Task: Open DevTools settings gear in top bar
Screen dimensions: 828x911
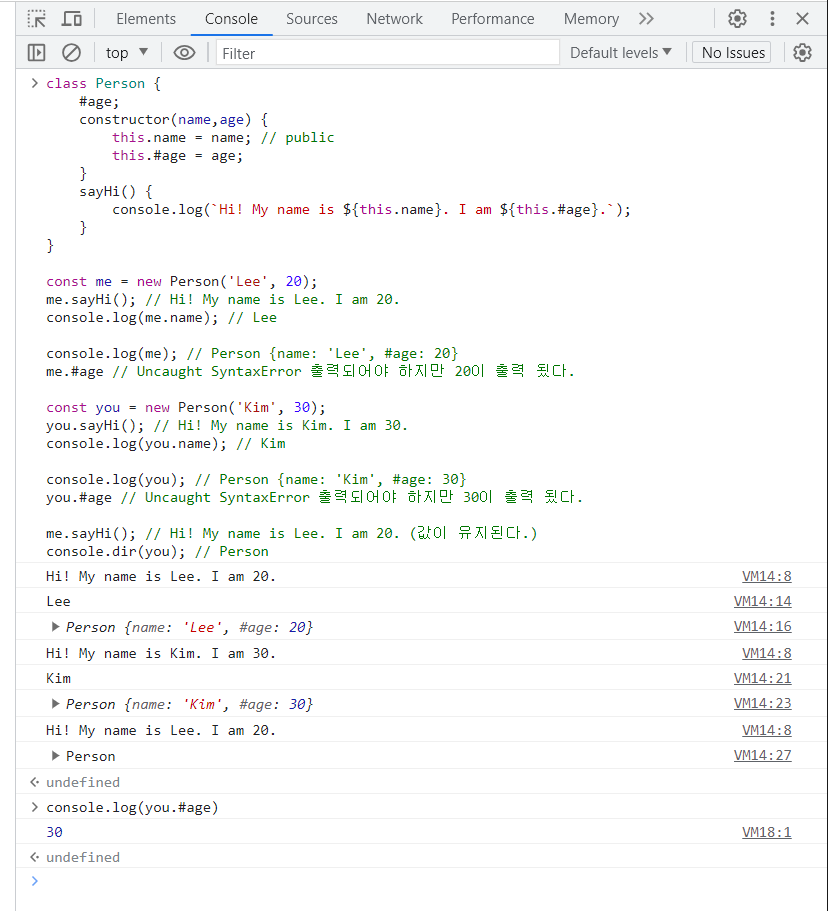Action: point(737,19)
